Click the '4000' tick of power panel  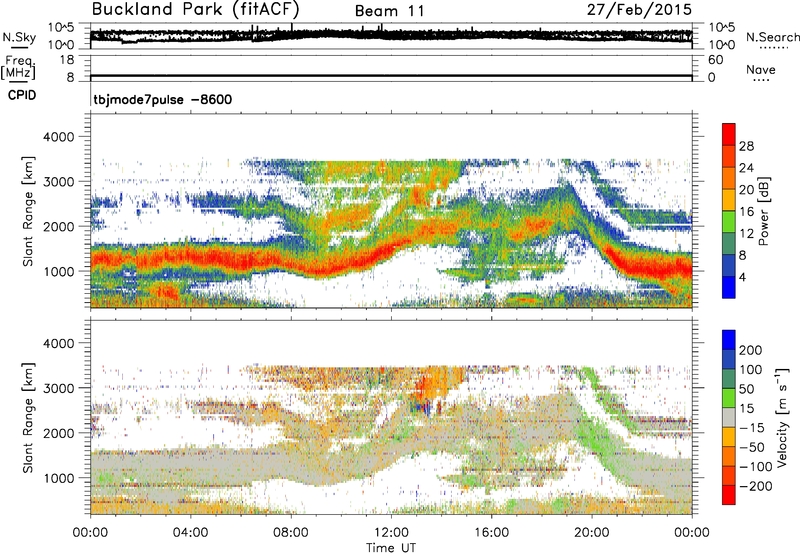(59, 137)
